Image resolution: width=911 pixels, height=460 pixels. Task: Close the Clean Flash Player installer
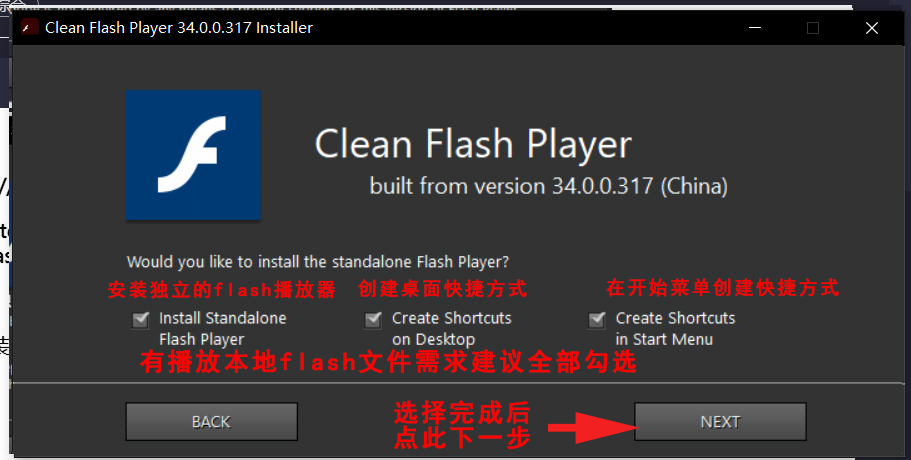(871, 28)
